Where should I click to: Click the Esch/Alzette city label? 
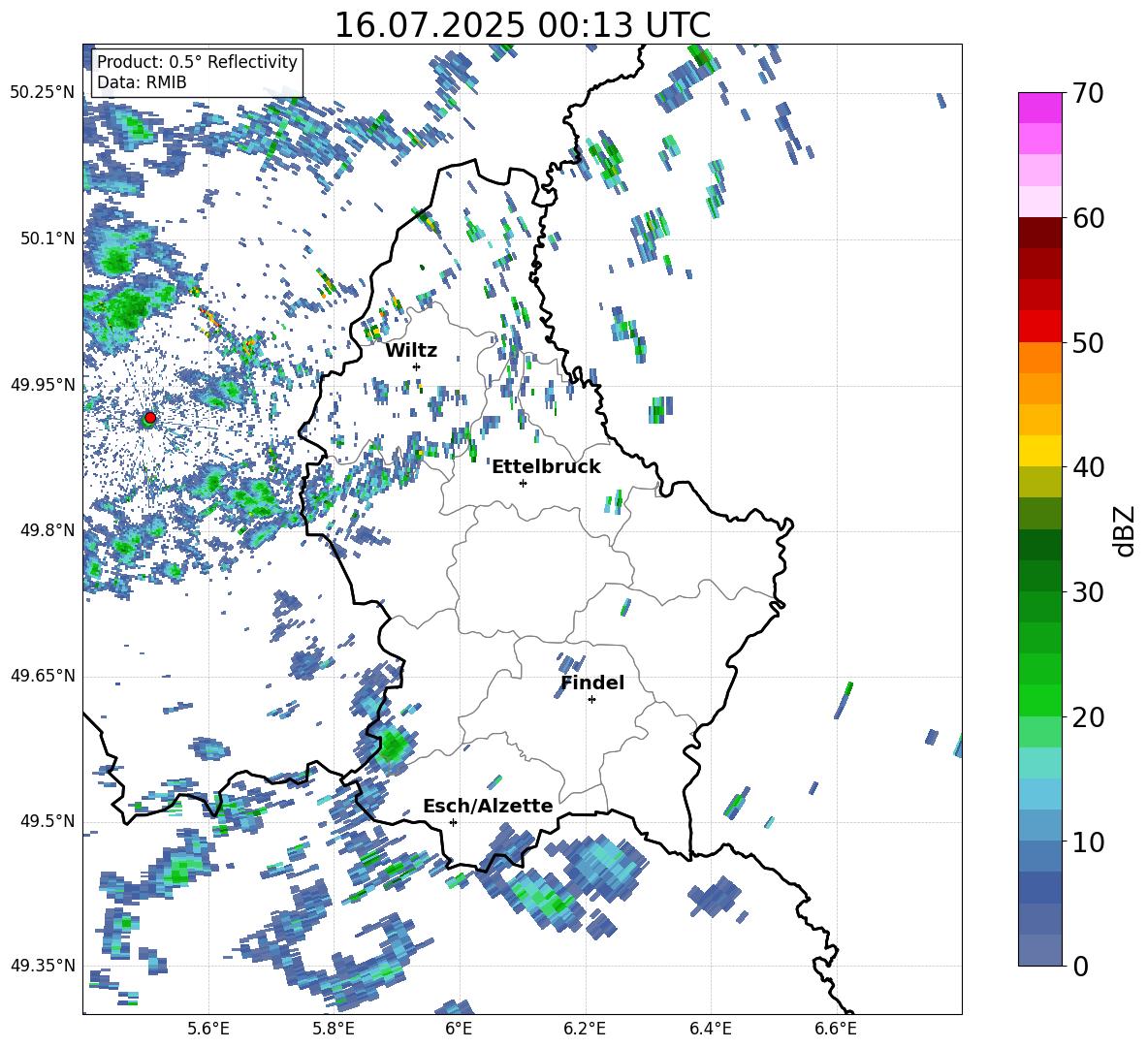click(488, 806)
